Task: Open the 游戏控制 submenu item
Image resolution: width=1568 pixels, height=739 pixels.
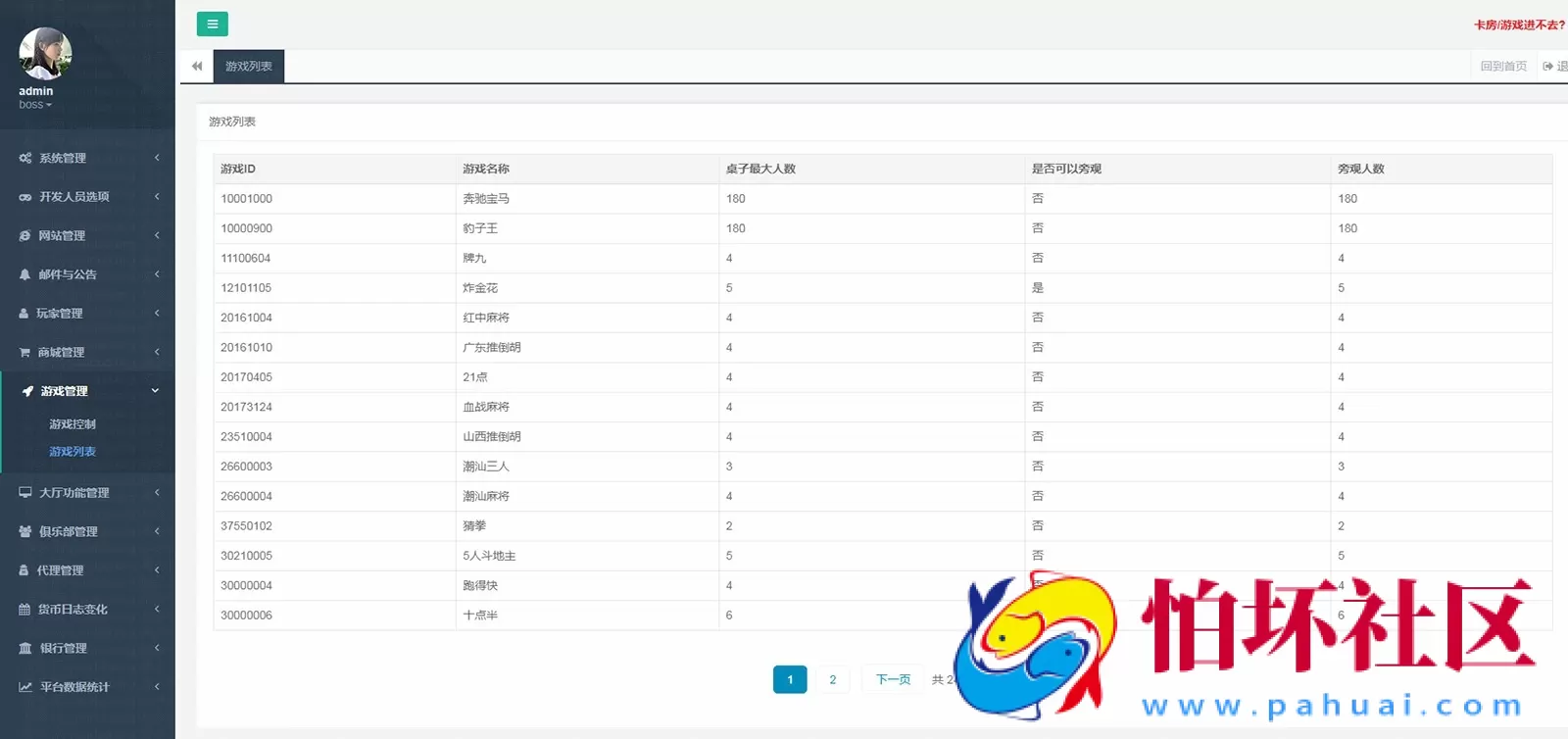Action: [73, 424]
